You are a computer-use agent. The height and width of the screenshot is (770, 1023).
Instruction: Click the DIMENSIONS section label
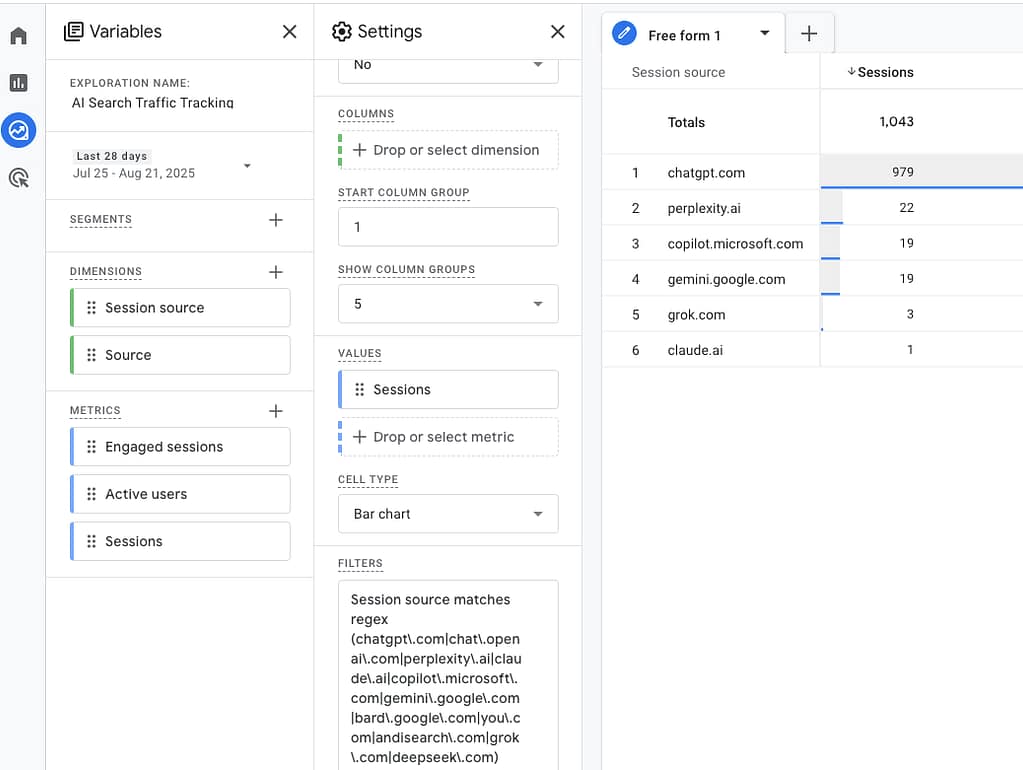coord(106,271)
